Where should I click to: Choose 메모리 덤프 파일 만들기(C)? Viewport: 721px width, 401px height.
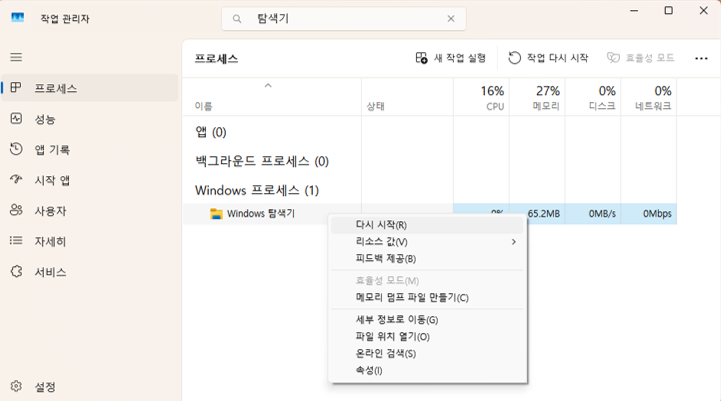tap(427, 298)
